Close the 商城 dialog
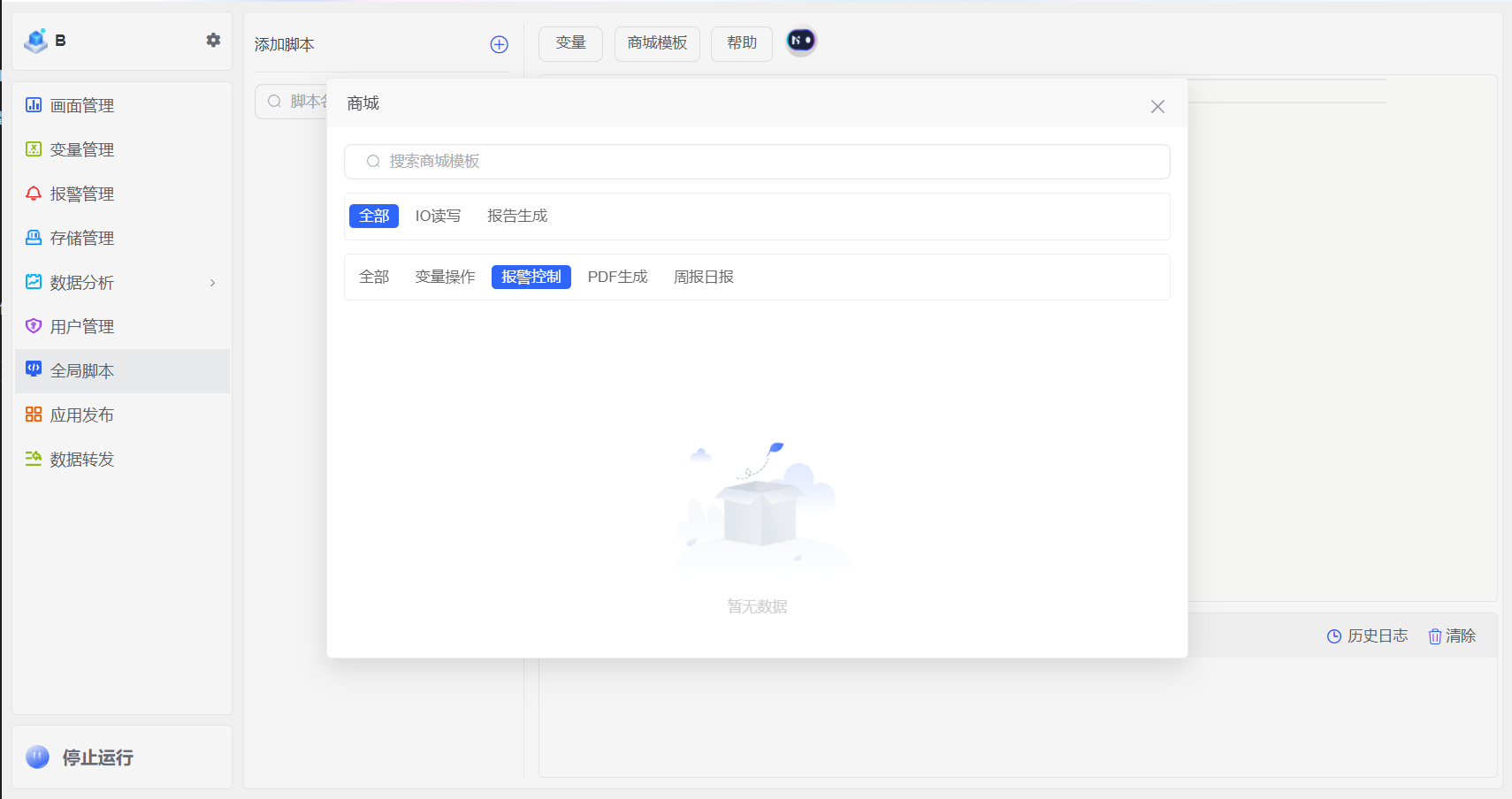 point(1157,106)
